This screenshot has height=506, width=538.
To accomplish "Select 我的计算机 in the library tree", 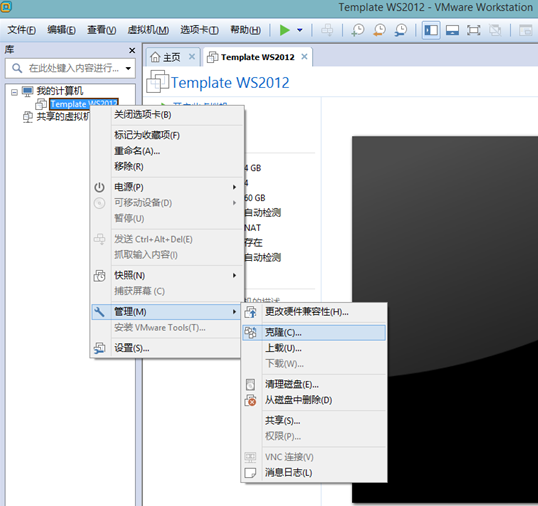I will [60, 91].
